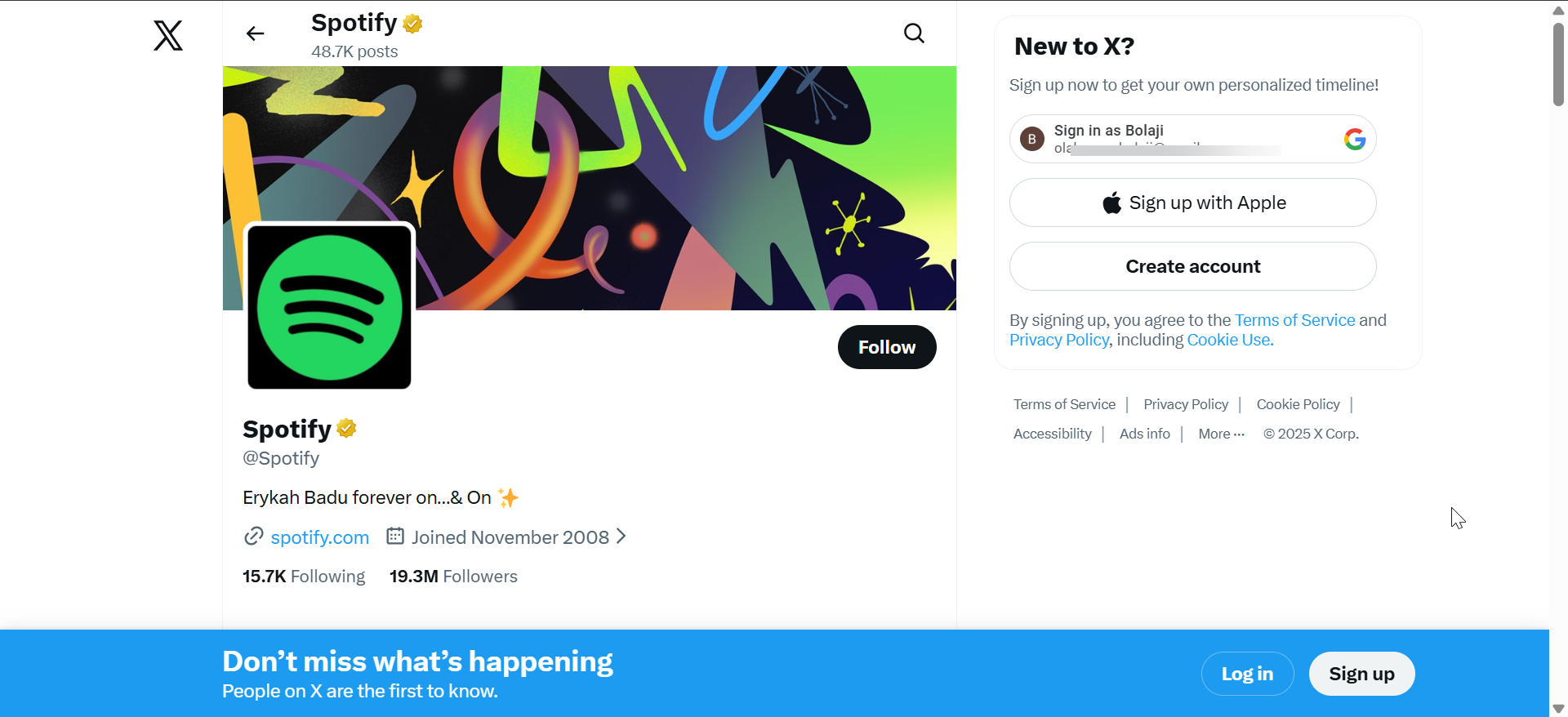Open the spotify.com website link

(x=319, y=537)
